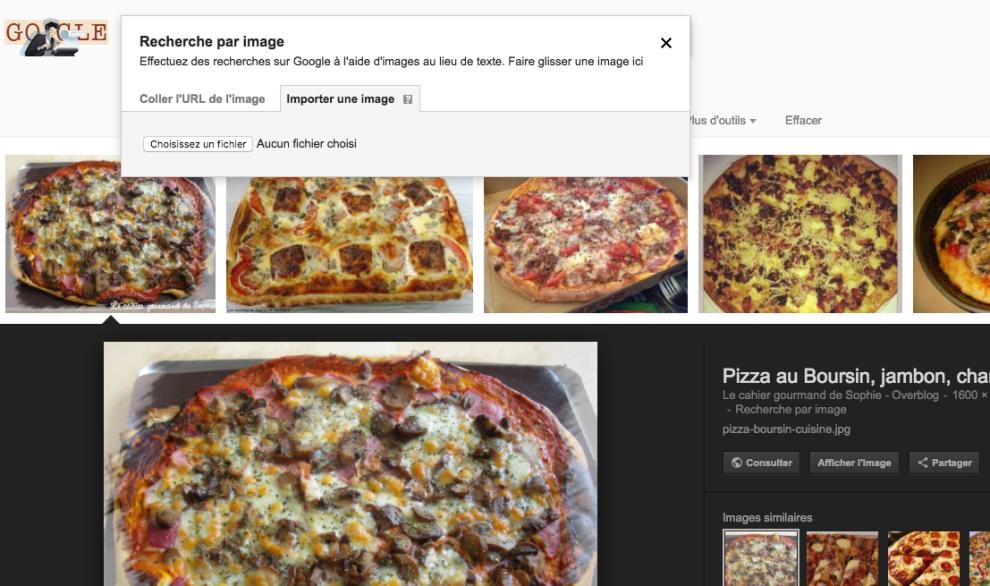
Task: Click the large pizza preview image
Action: click(350, 464)
